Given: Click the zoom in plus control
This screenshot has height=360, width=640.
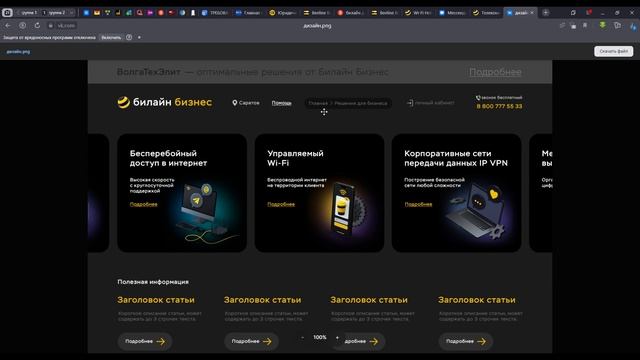Looking at the screenshot, I should click(337, 338).
